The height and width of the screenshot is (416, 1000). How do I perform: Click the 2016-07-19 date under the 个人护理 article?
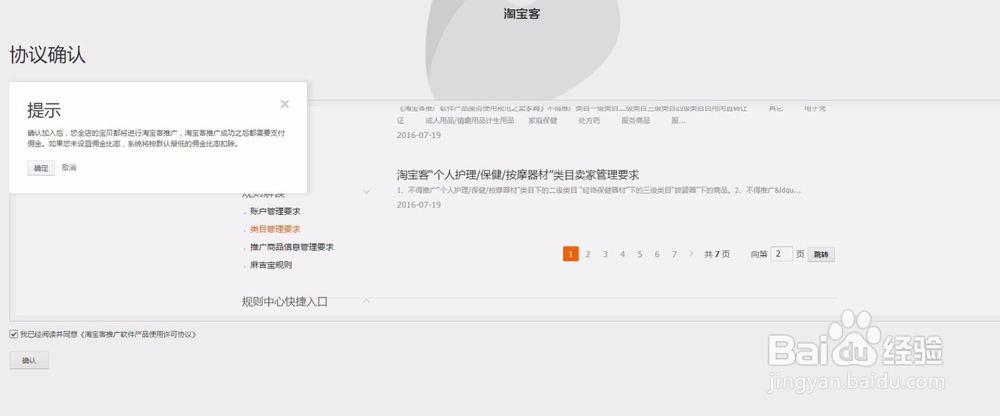pos(418,205)
